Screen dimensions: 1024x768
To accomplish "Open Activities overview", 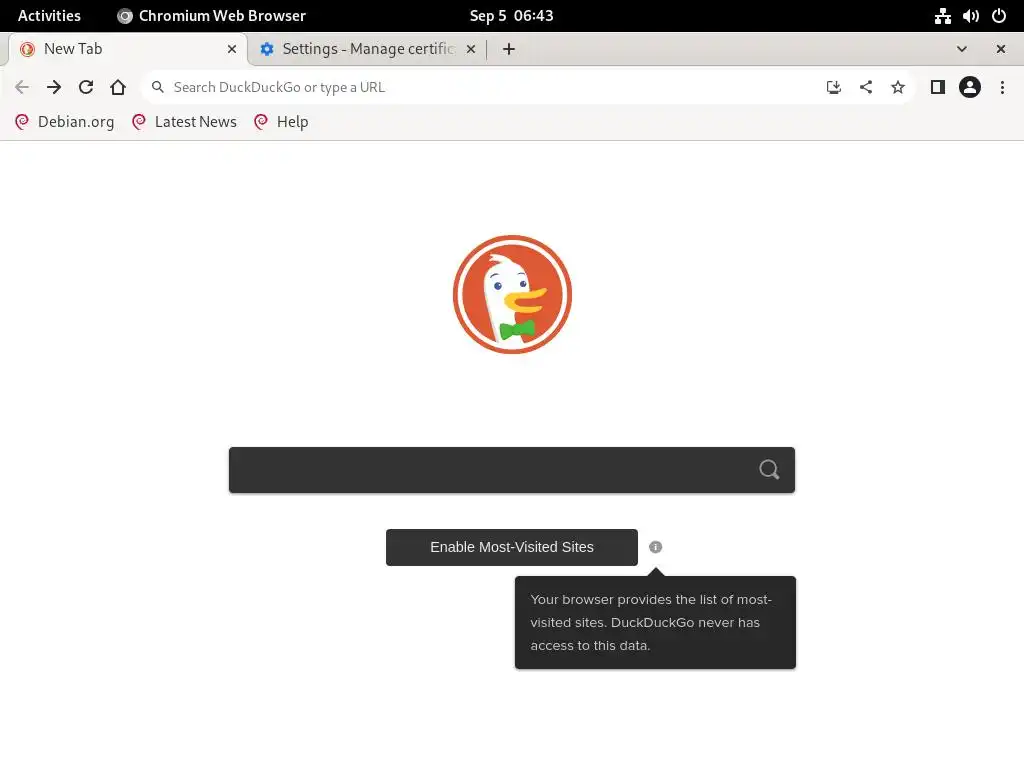I will [x=49, y=16].
